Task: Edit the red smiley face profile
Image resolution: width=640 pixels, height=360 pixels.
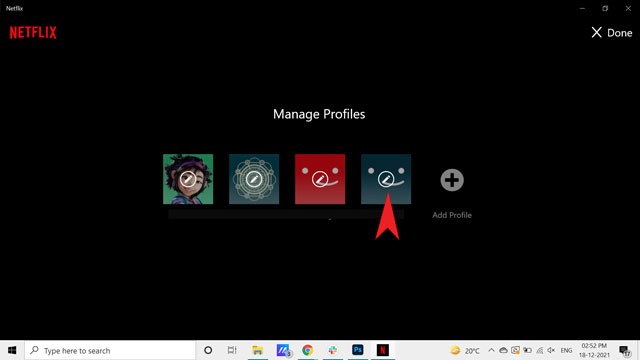Action: [320, 179]
